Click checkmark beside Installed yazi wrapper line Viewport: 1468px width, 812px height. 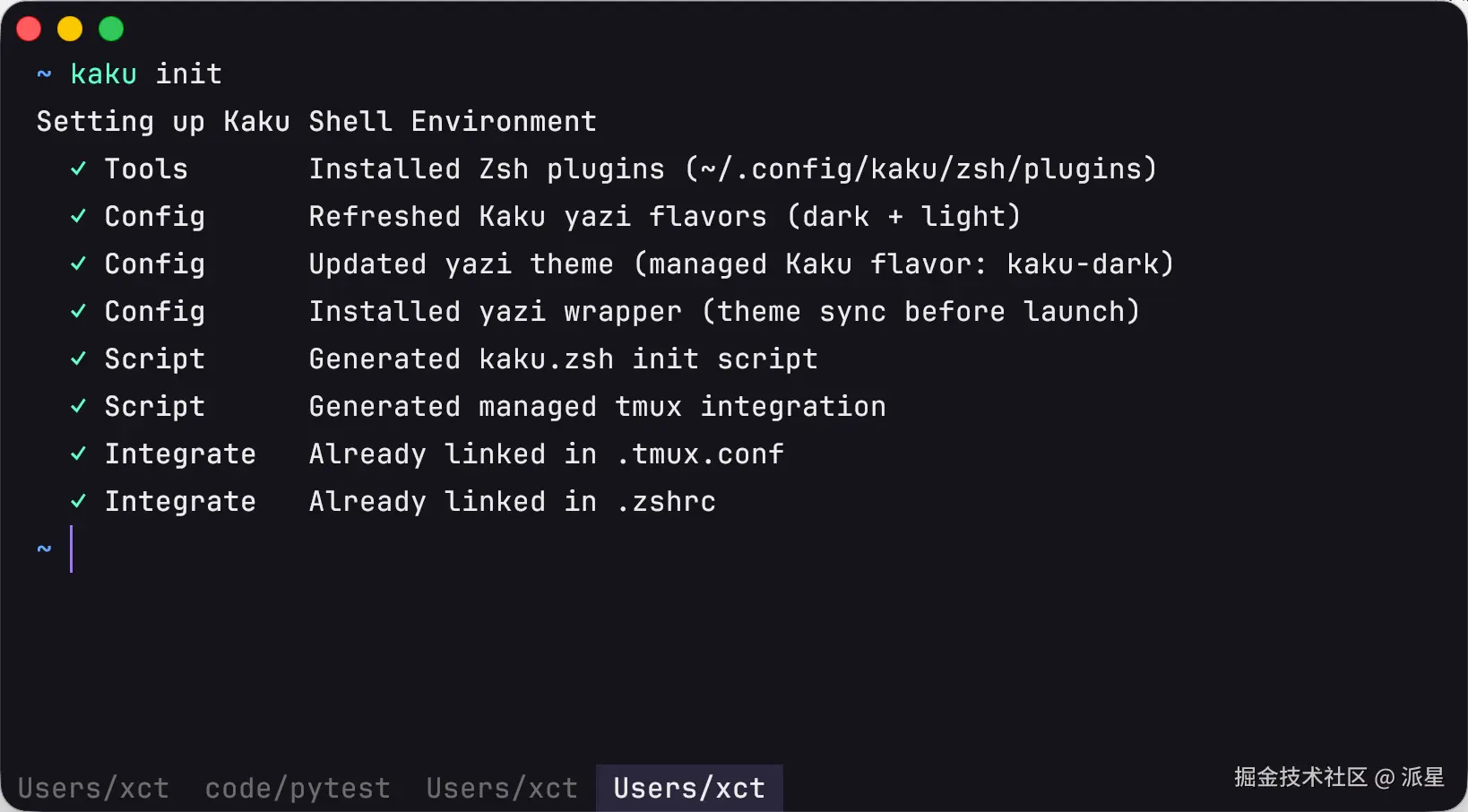coord(79,311)
